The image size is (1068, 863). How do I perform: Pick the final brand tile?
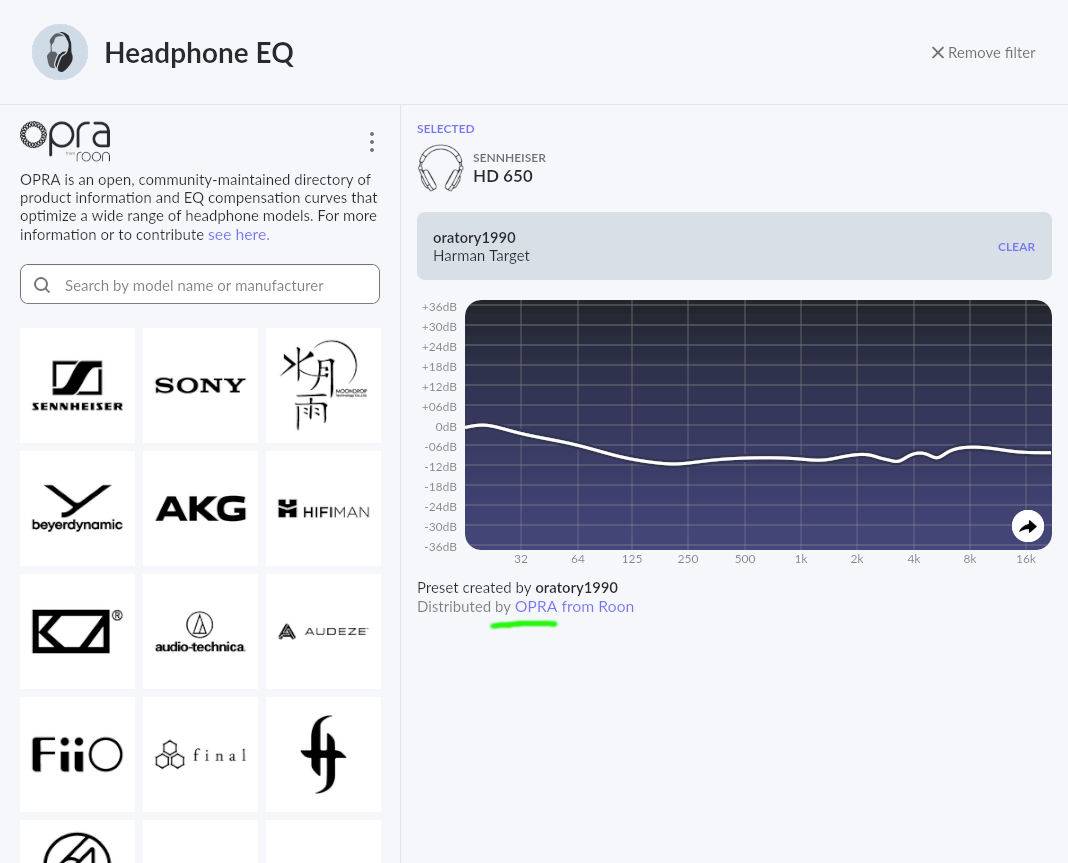(x=200, y=755)
